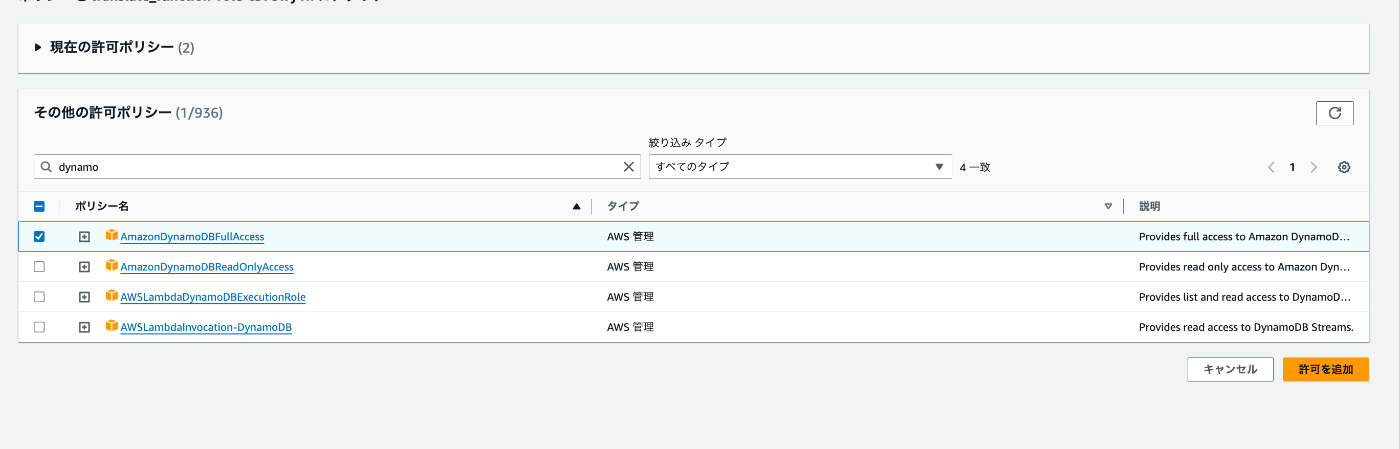
Task: Click description 'Provides read only access to Amazon Dyn…'
Action: pyautogui.click(x=1245, y=267)
